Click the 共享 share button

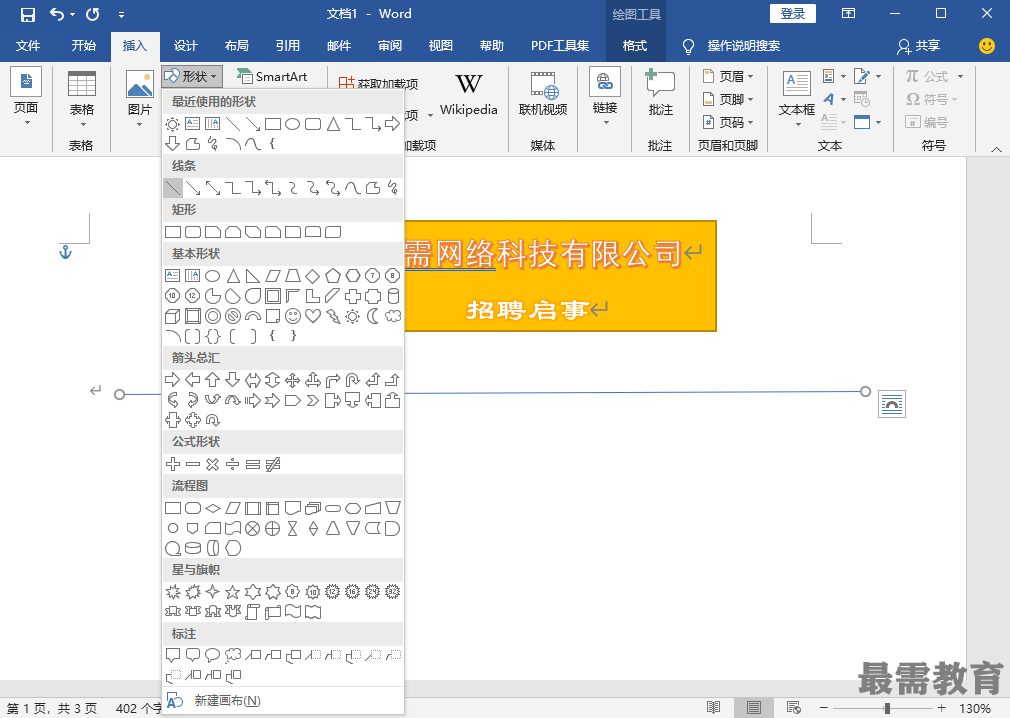tap(919, 46)
